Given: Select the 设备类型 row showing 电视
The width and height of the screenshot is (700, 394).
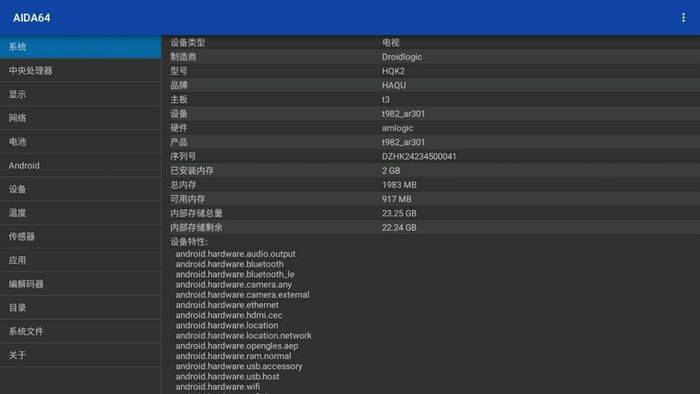Looking at the screenshot, I should (432, 42).
